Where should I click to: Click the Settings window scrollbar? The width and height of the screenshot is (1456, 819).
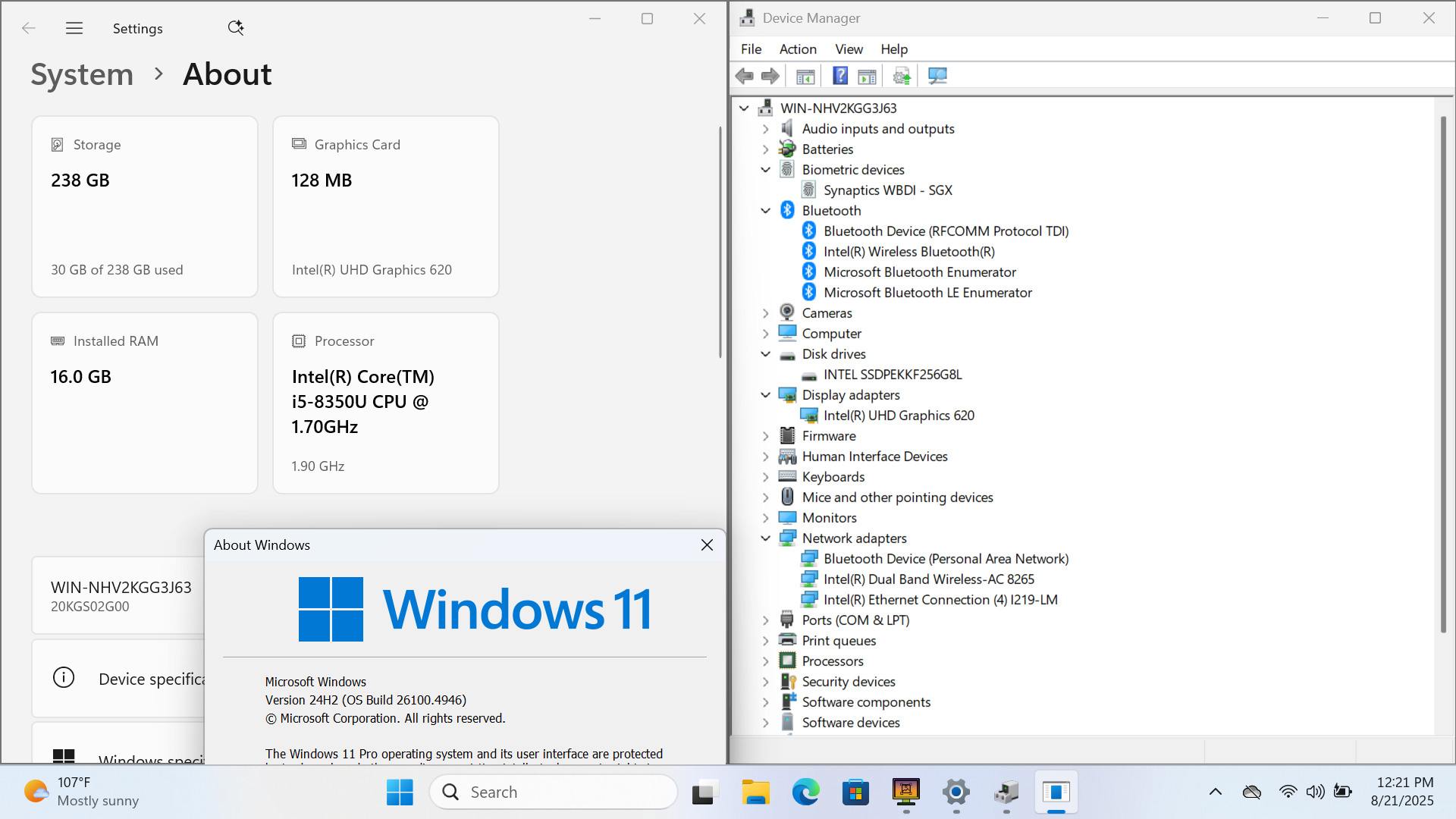tap(720, 243)
